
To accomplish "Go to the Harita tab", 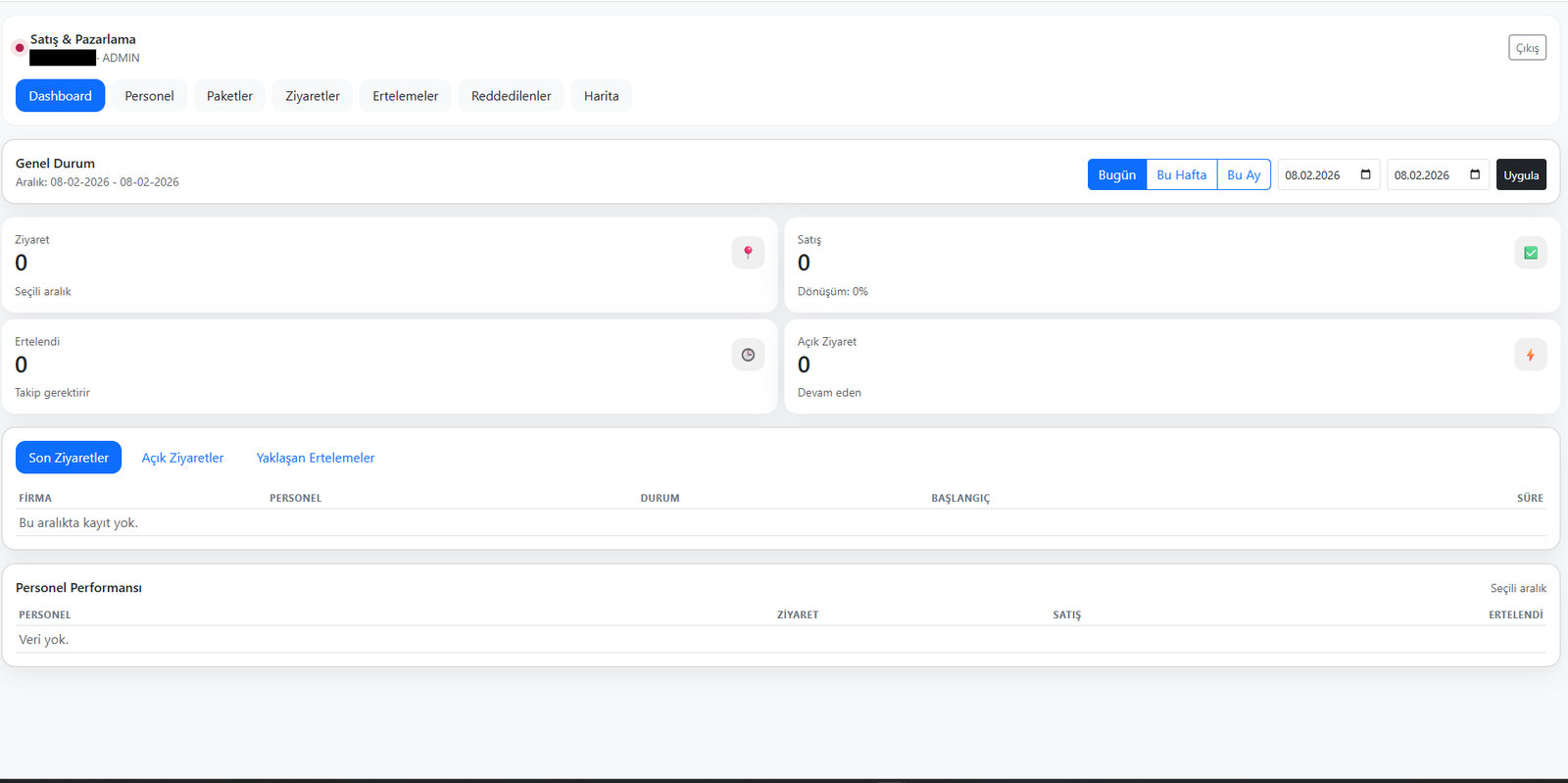I will tap(601, 96).
